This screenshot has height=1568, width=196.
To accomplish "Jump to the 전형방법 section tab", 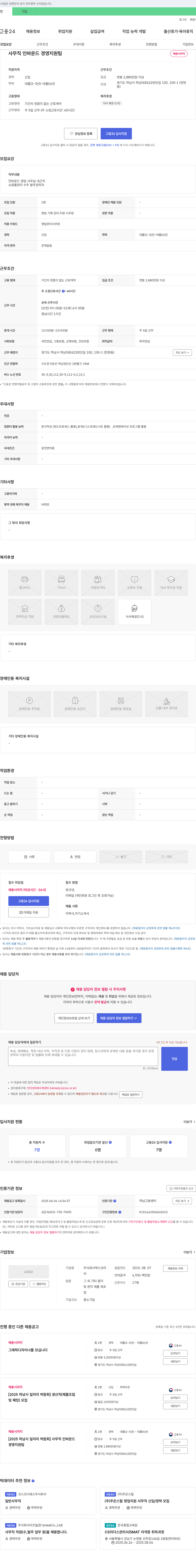I will point(151,44).
